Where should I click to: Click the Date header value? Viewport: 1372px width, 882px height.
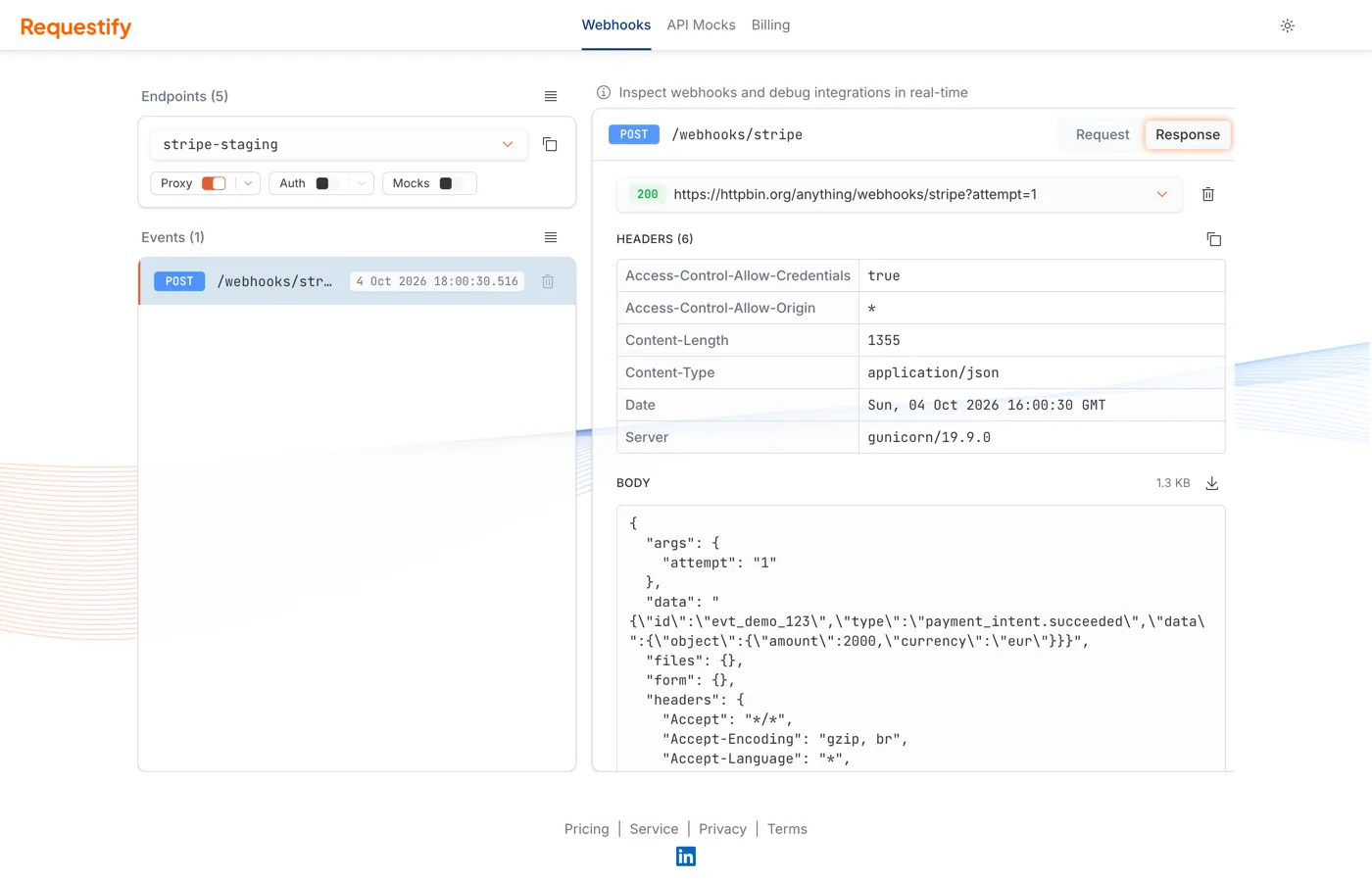986,405
